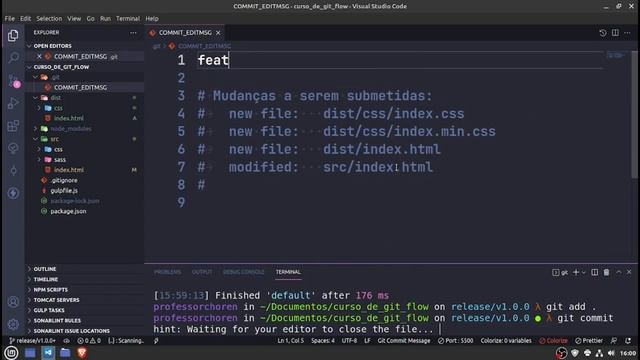Switch to the DEBUG CONSOLE tab
The height and width of the screenshot is (360, 640).
coord(244,272)
